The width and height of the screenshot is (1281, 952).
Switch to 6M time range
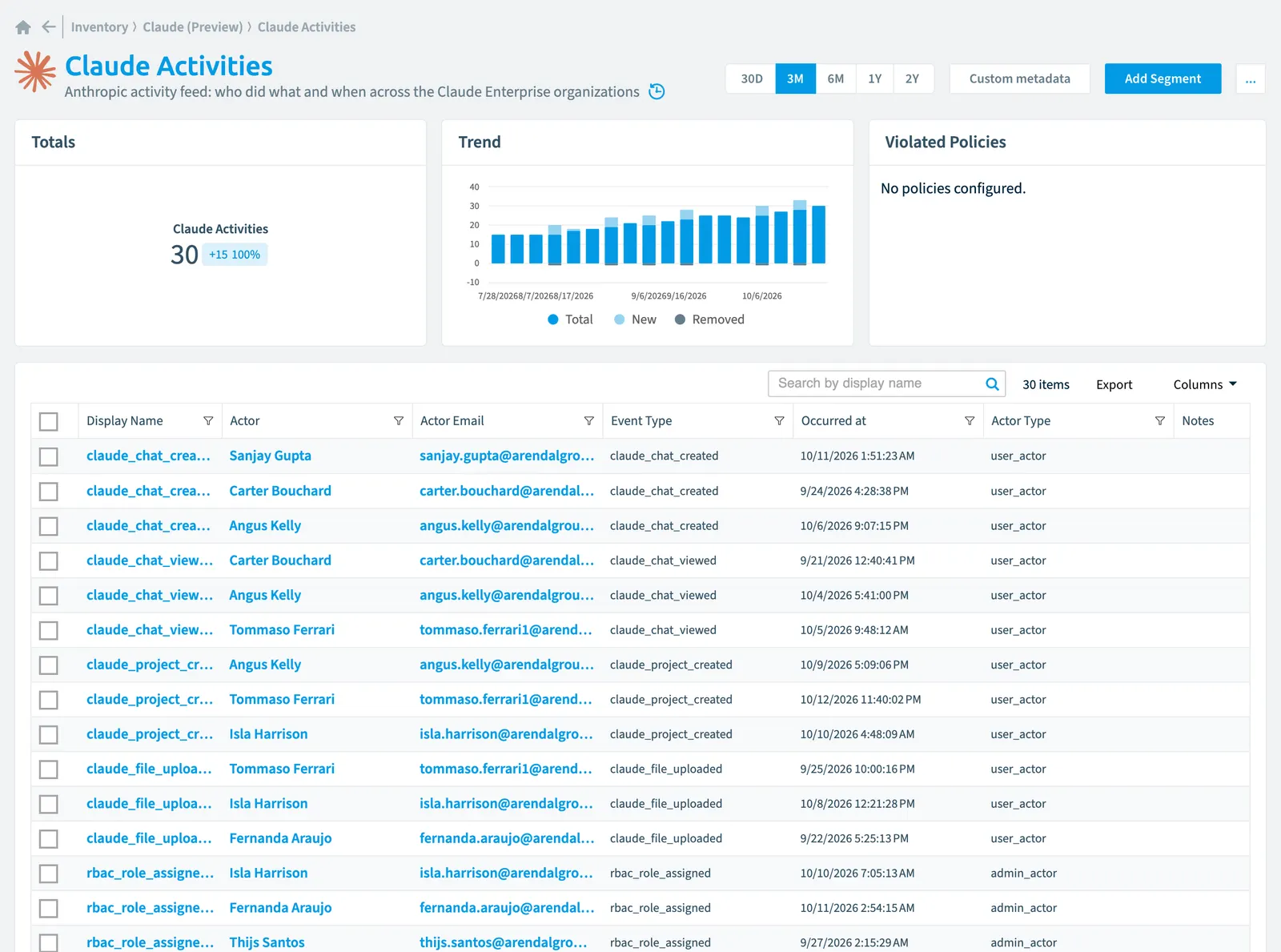(x=836, y=78)
